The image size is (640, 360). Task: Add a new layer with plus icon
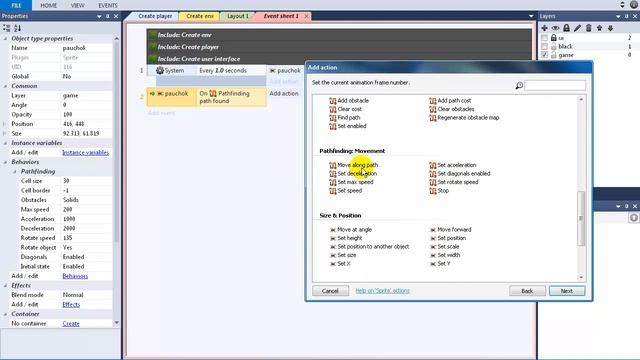[x=544, y=28]
